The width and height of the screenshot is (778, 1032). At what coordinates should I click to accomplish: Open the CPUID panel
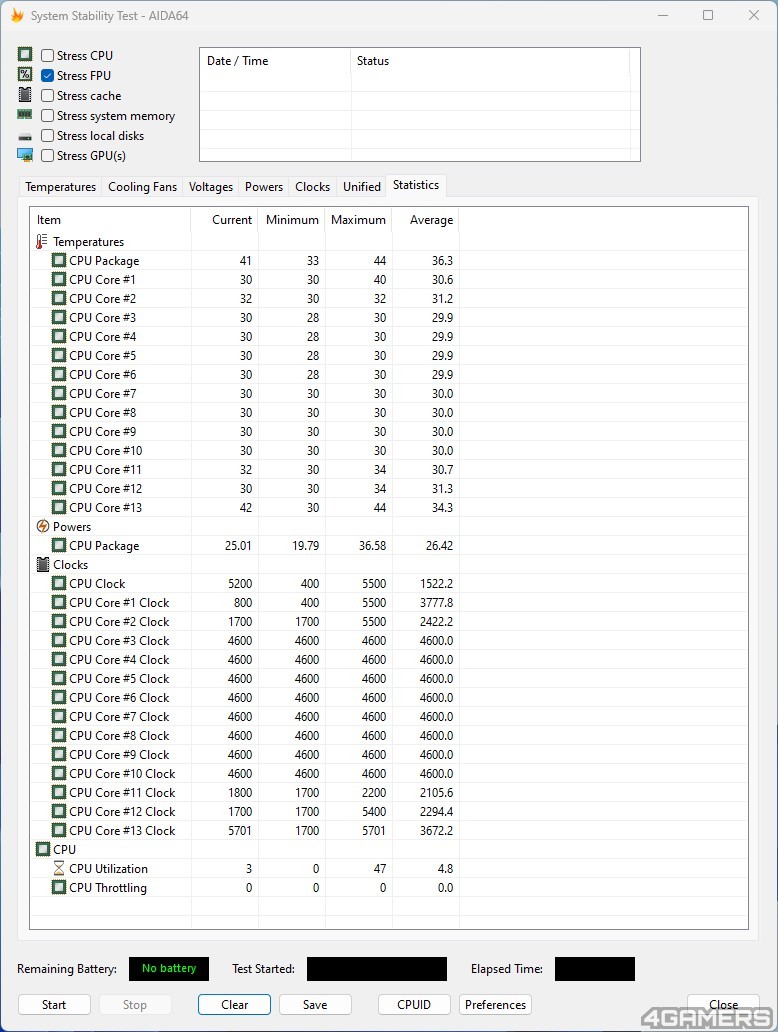pyautogui.click(x=414, y=1005)
